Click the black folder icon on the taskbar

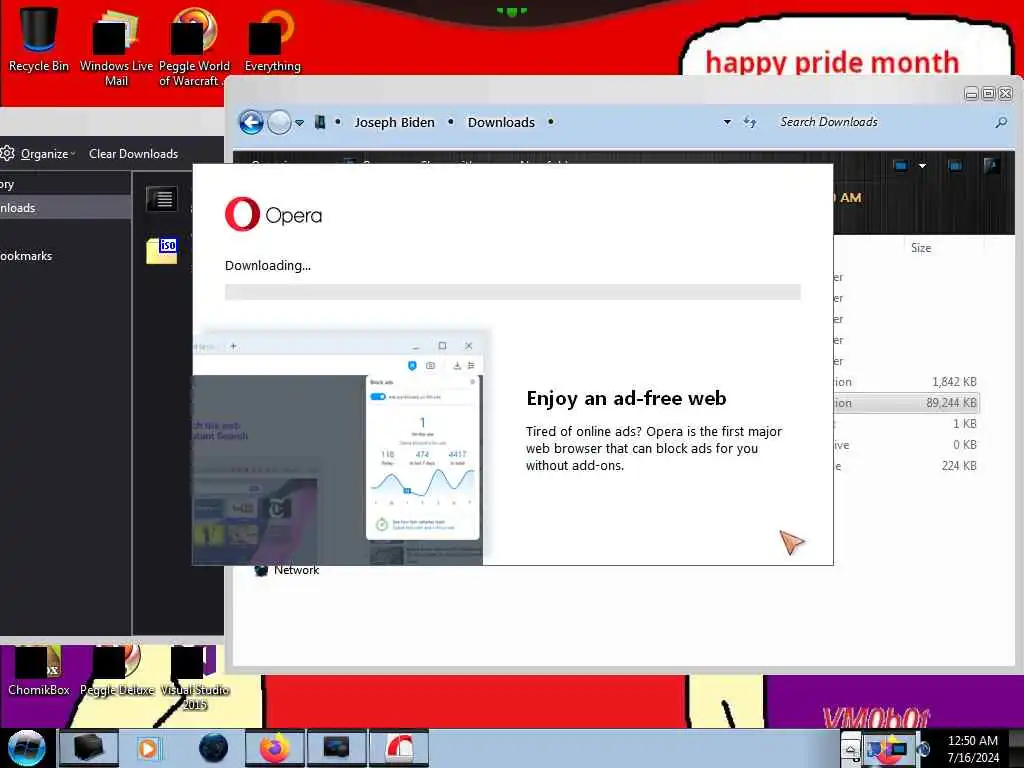point(89,748)
